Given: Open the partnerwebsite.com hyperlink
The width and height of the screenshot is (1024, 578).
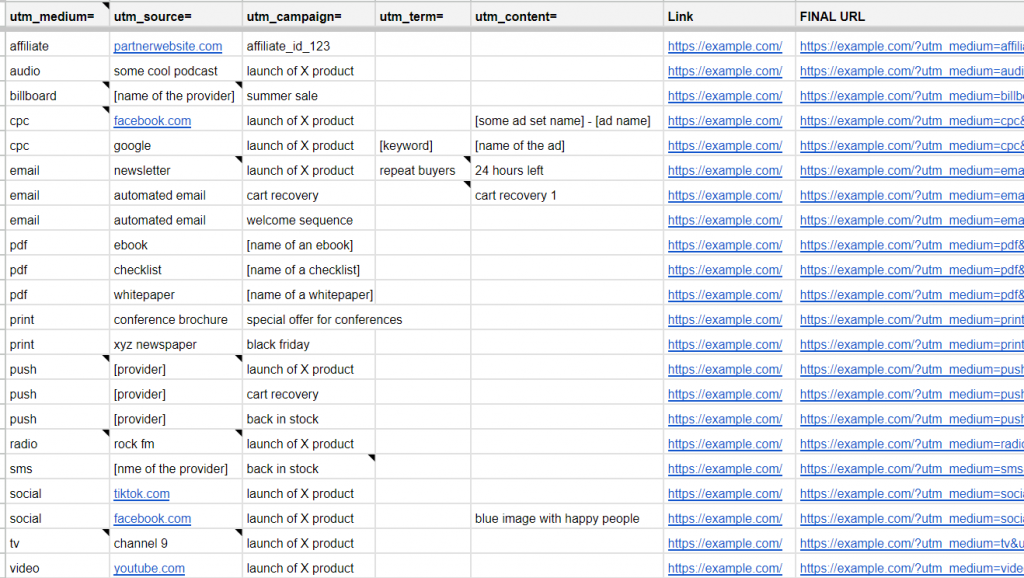Looking at the screenshot, I should pos(167,45).
